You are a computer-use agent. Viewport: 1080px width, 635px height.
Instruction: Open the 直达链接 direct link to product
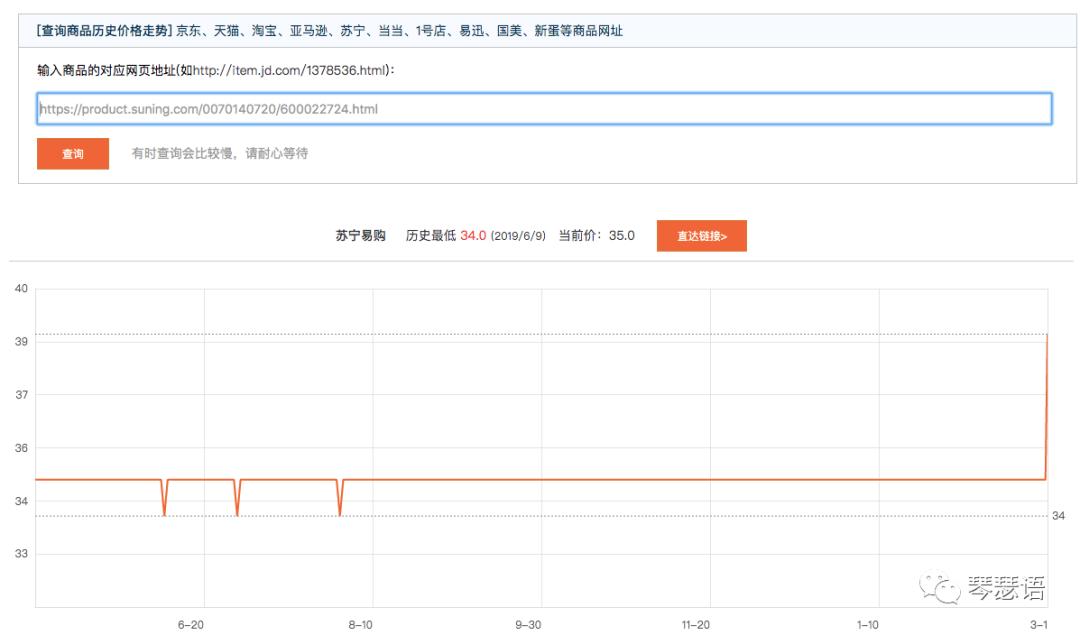pos(699,236)
